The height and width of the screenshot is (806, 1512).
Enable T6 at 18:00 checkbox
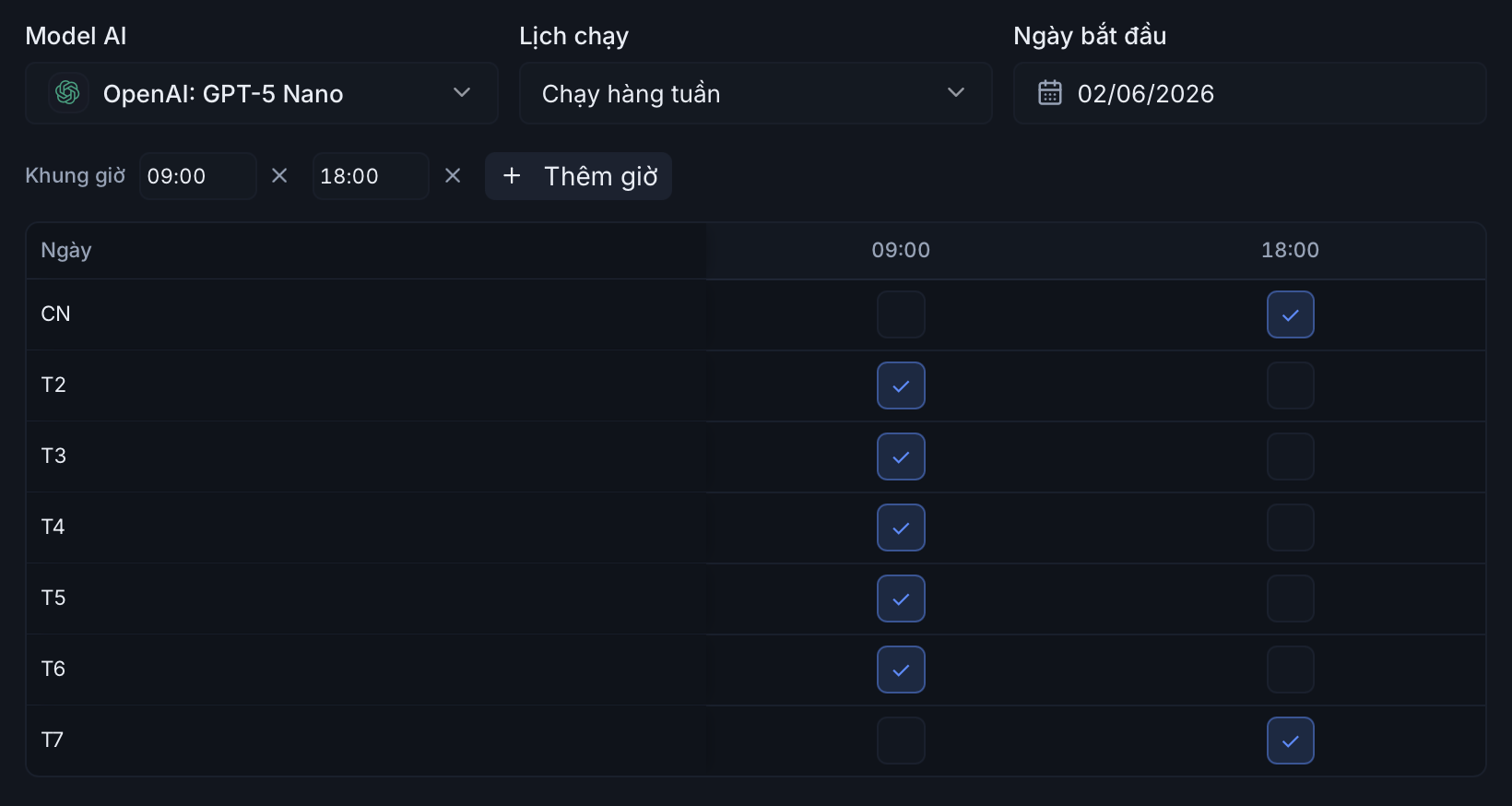tap(1291, 670)
